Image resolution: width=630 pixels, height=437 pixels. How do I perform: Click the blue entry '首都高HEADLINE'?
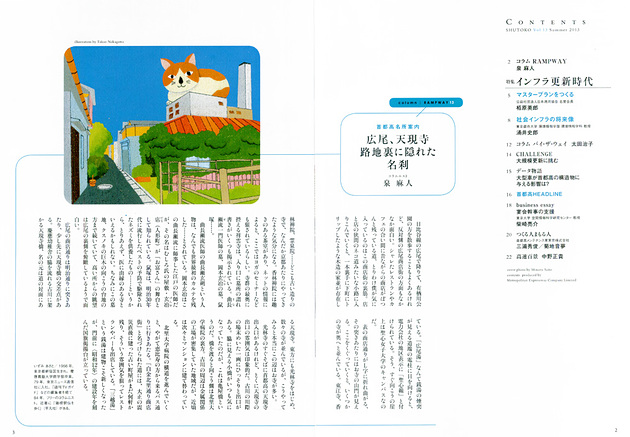539,194
